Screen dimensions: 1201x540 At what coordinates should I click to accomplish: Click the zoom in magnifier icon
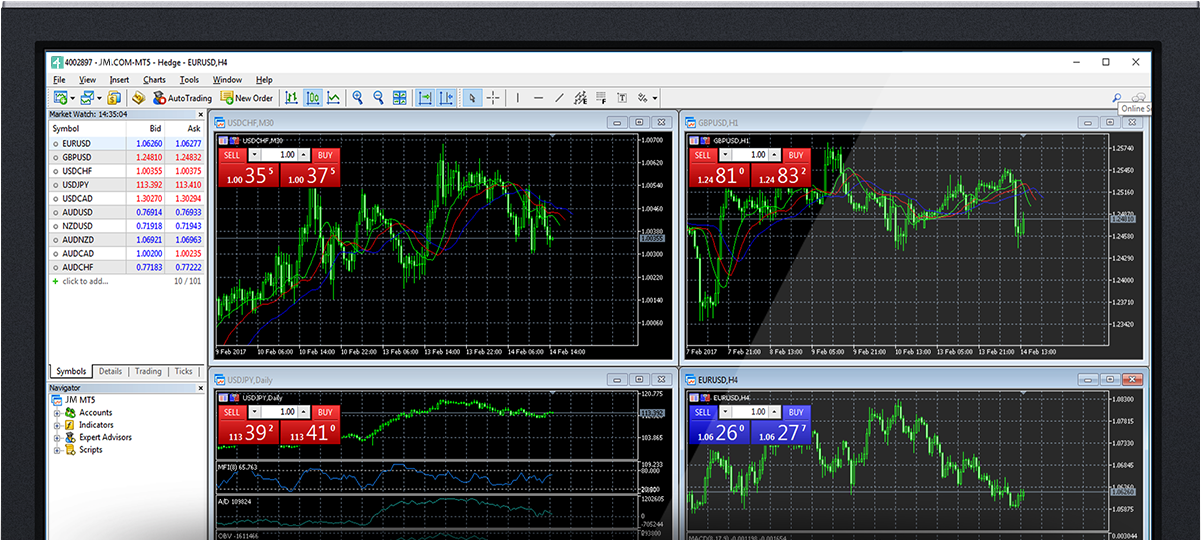(357, 98)
